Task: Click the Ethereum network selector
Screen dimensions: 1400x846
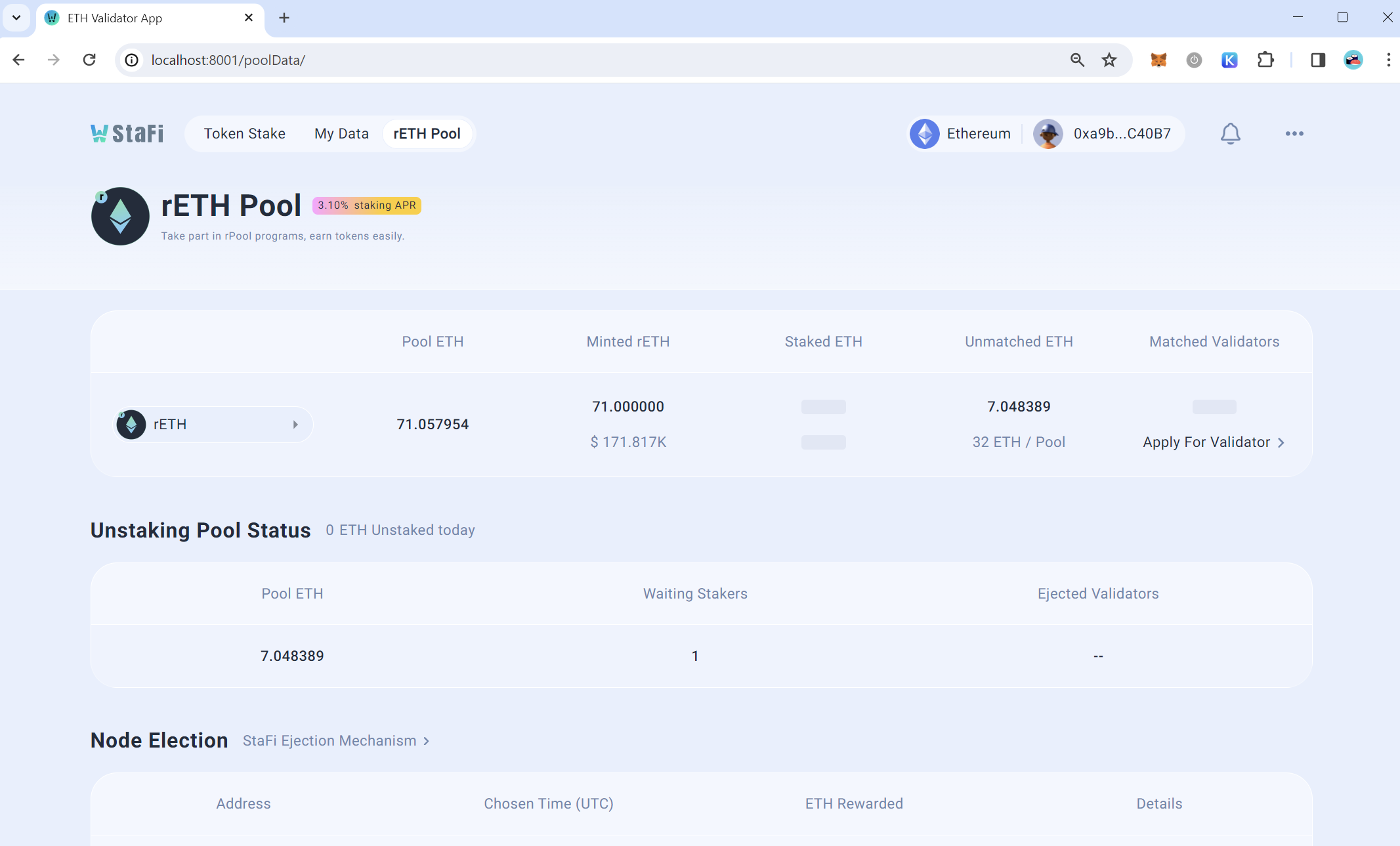Action: click(x=961, y=134)
